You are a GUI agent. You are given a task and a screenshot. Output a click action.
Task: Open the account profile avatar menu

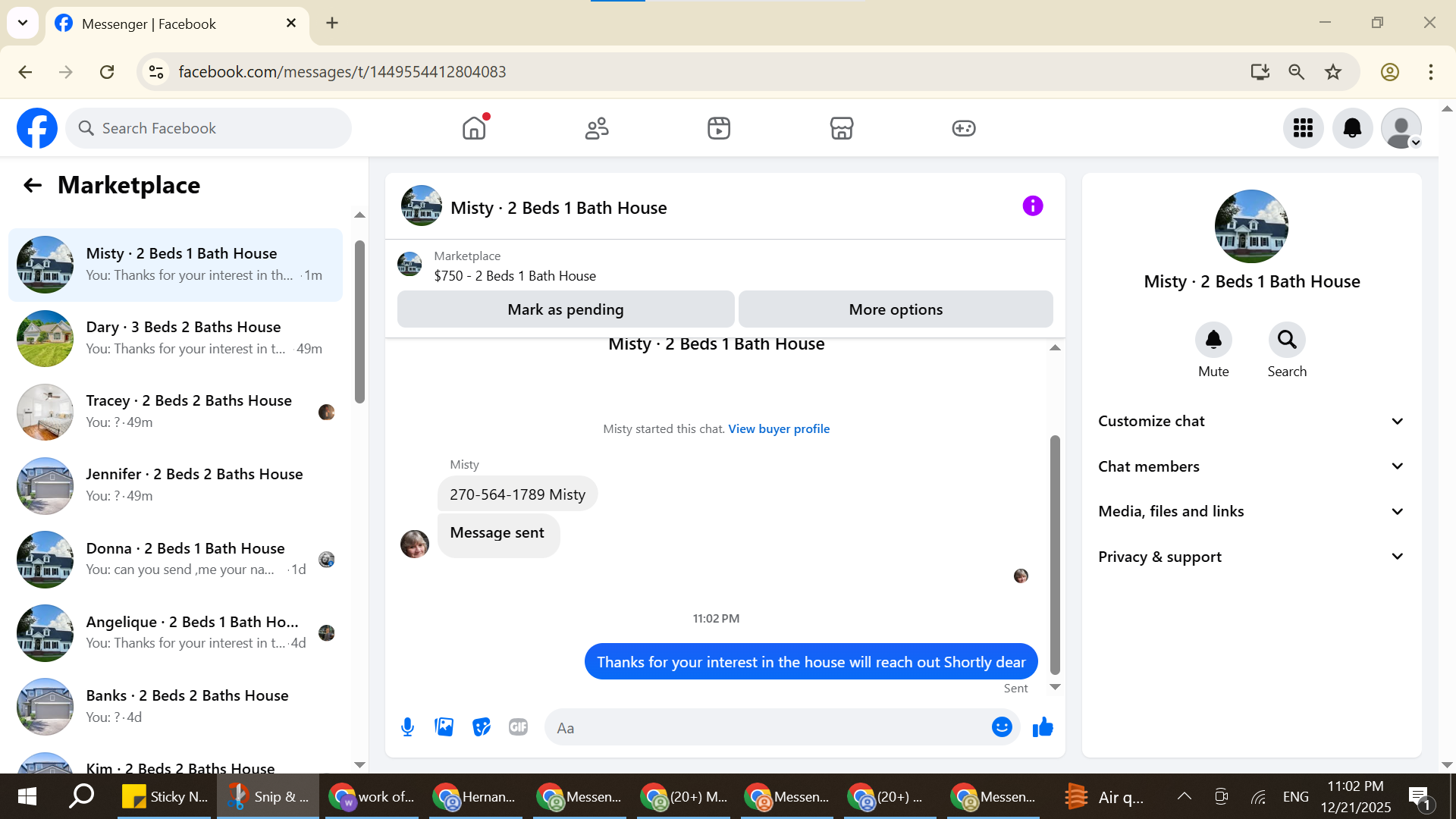point(1401,128)
